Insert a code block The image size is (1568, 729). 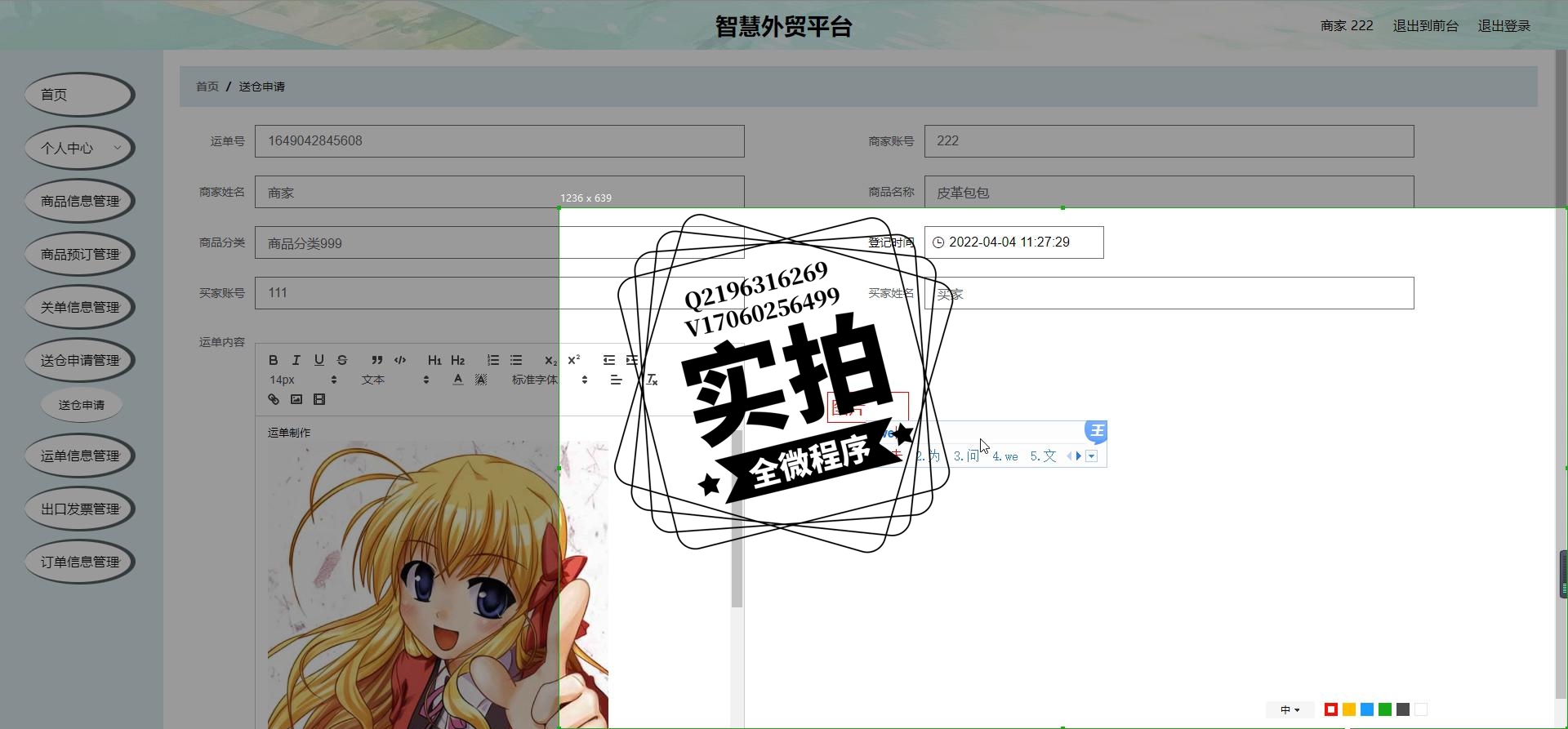[x=400, y=360]
